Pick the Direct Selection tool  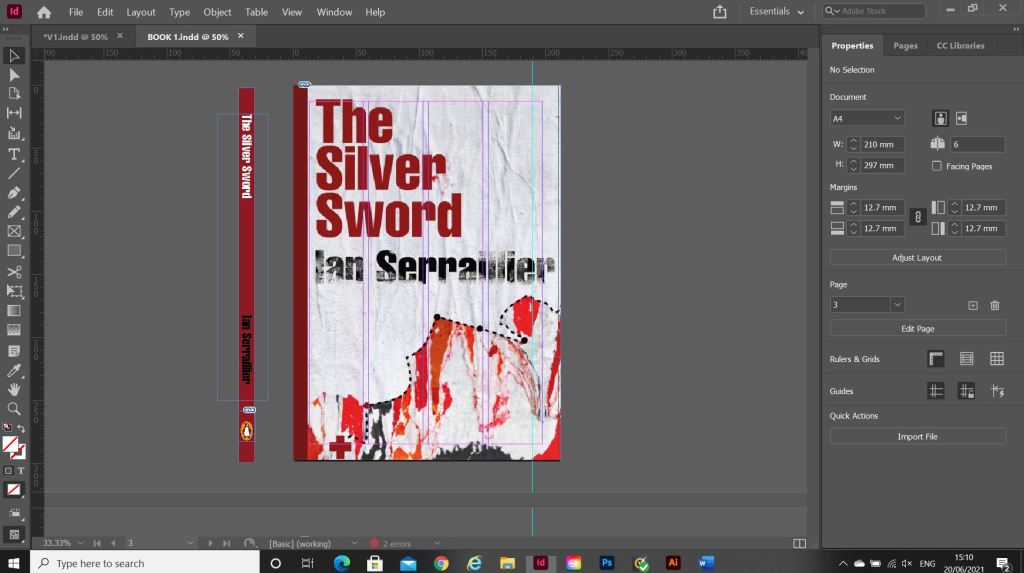point(14,75)
